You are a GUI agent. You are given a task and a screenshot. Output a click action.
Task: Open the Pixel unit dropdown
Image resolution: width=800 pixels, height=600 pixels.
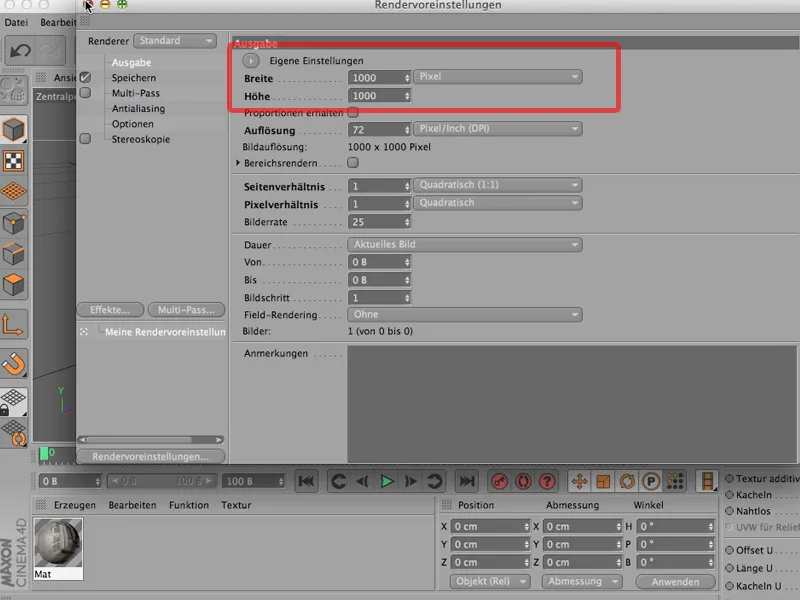(x=497, y=77)
